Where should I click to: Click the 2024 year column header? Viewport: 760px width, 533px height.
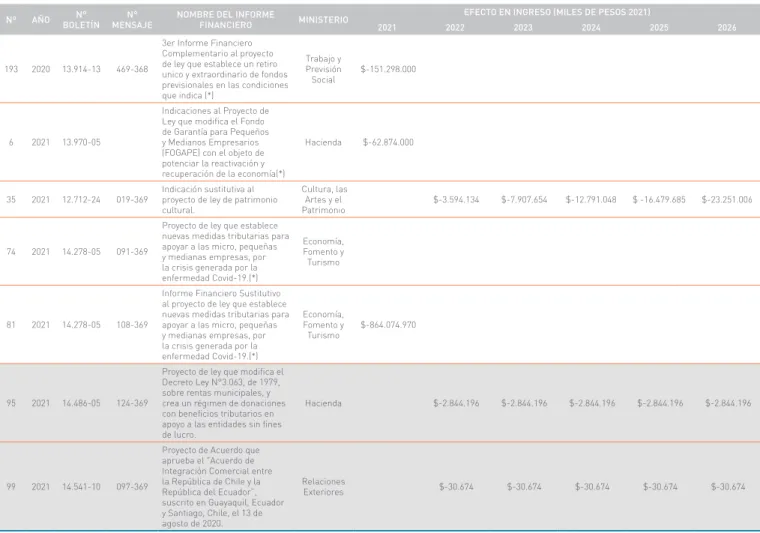tap(591, 28)
